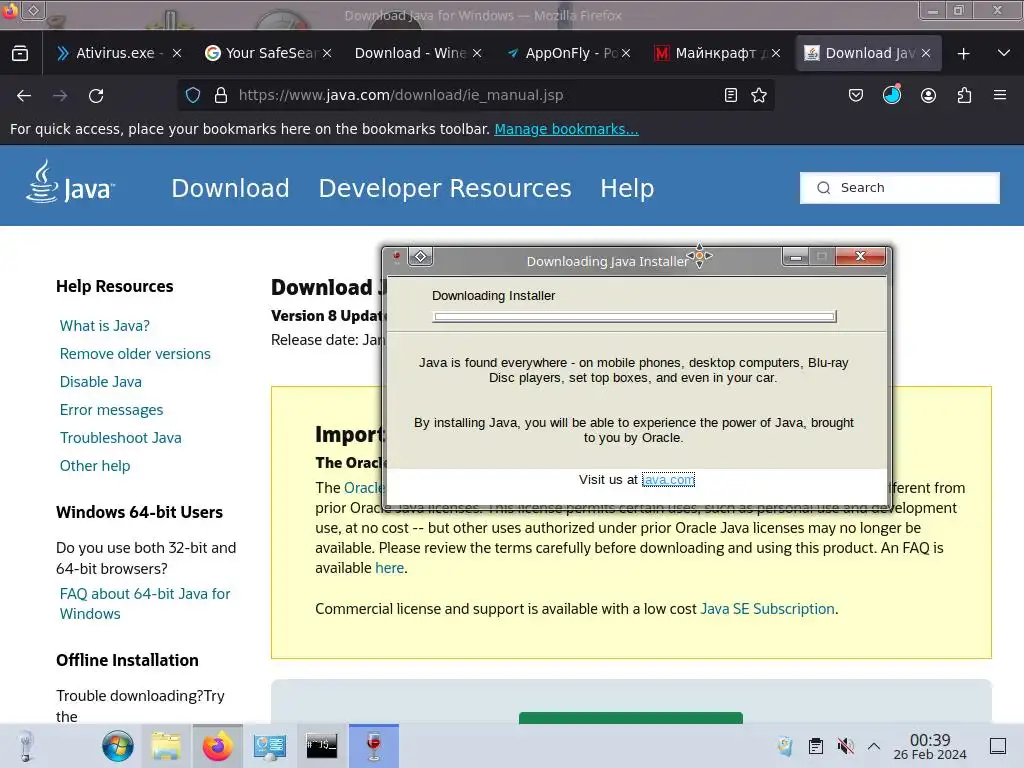
Task: Open the Other help link
Action: tap(95, 466)
